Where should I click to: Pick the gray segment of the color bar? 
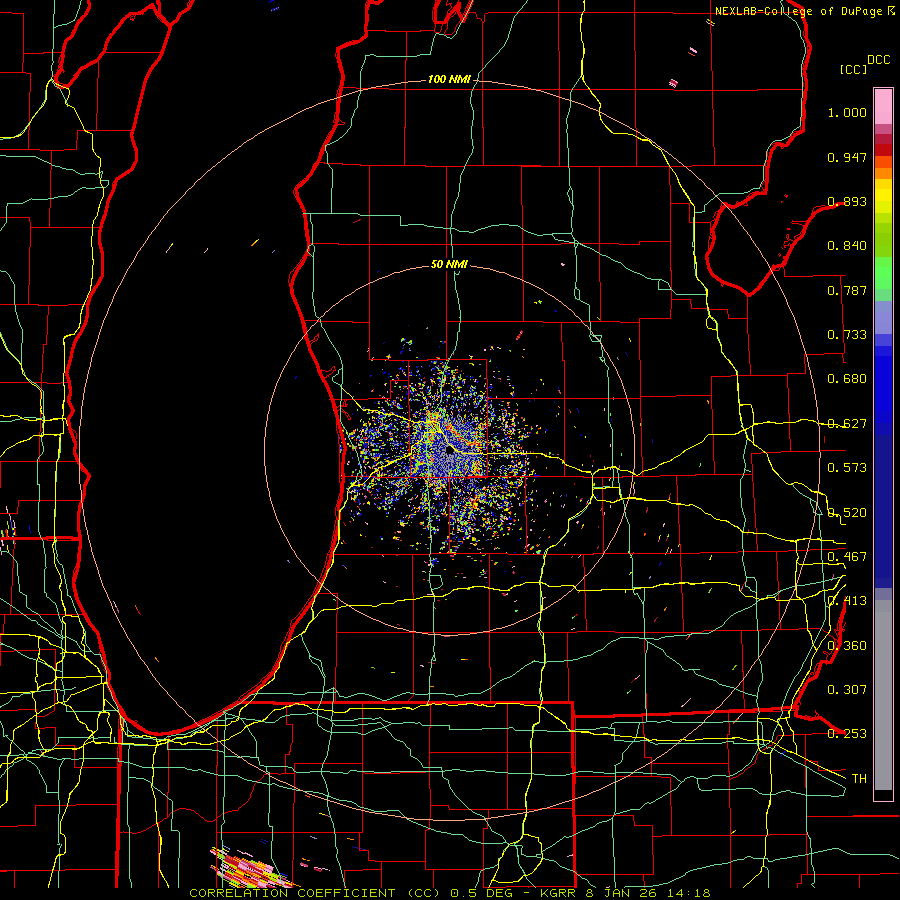[x=883, y=695]
